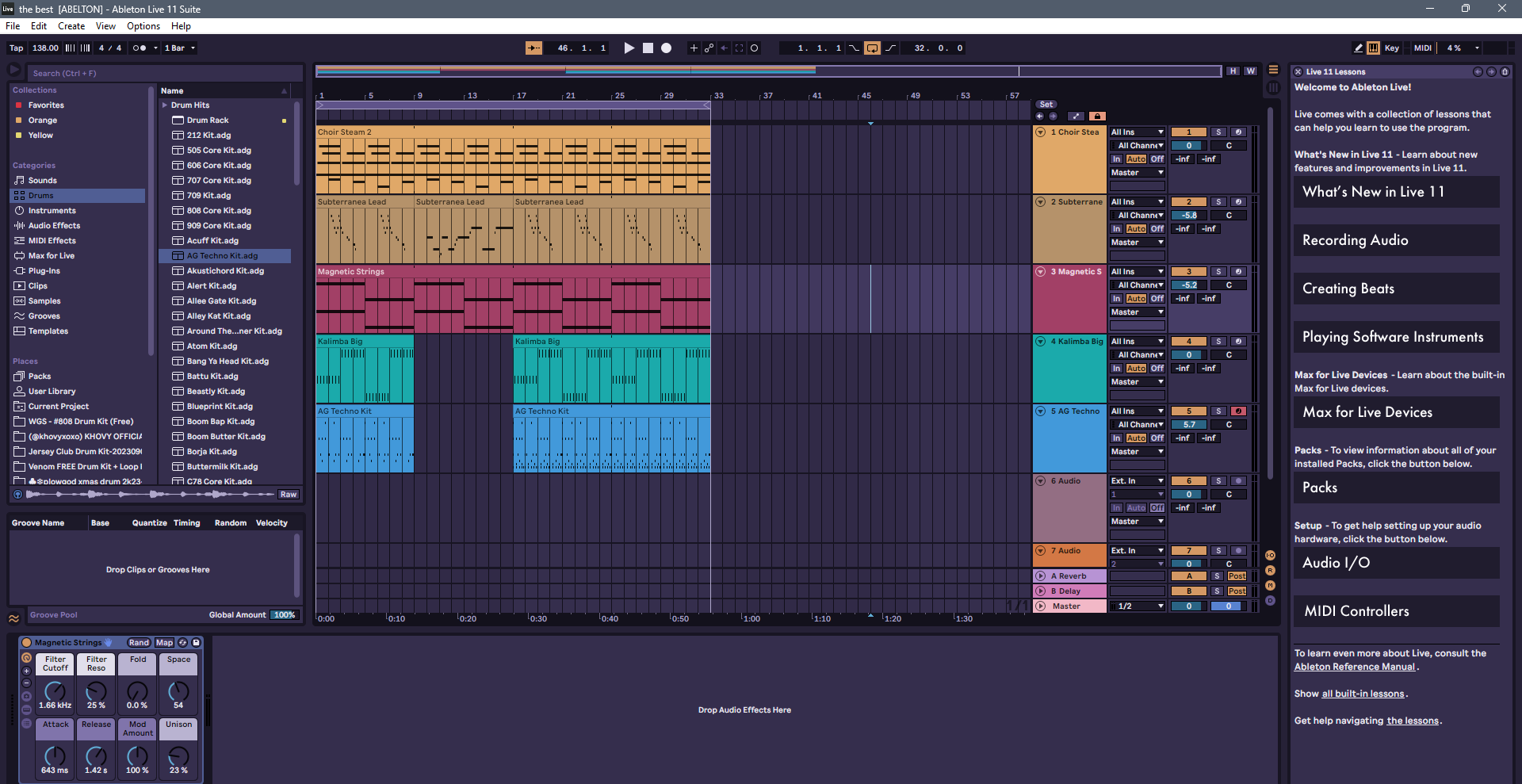1522x784 pixels.
Task: Open the What's New in Live 11 lesson
Action: pyautogui.click(x=1396, y=192)
